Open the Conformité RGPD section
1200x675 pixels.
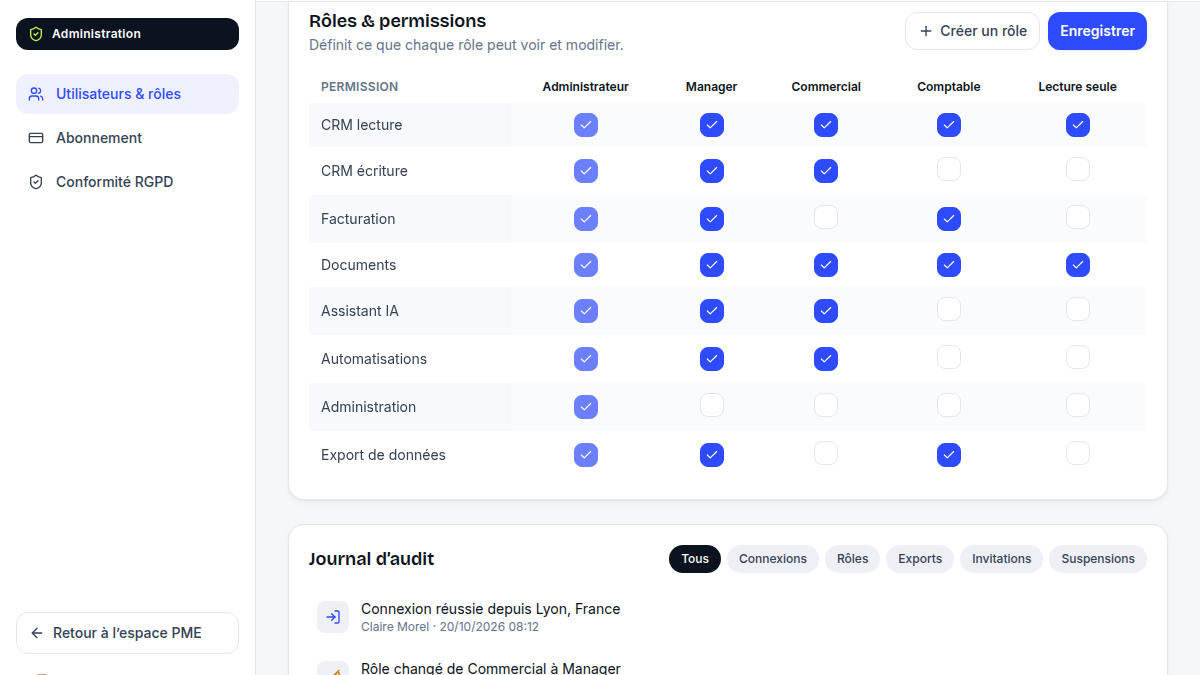127,182
